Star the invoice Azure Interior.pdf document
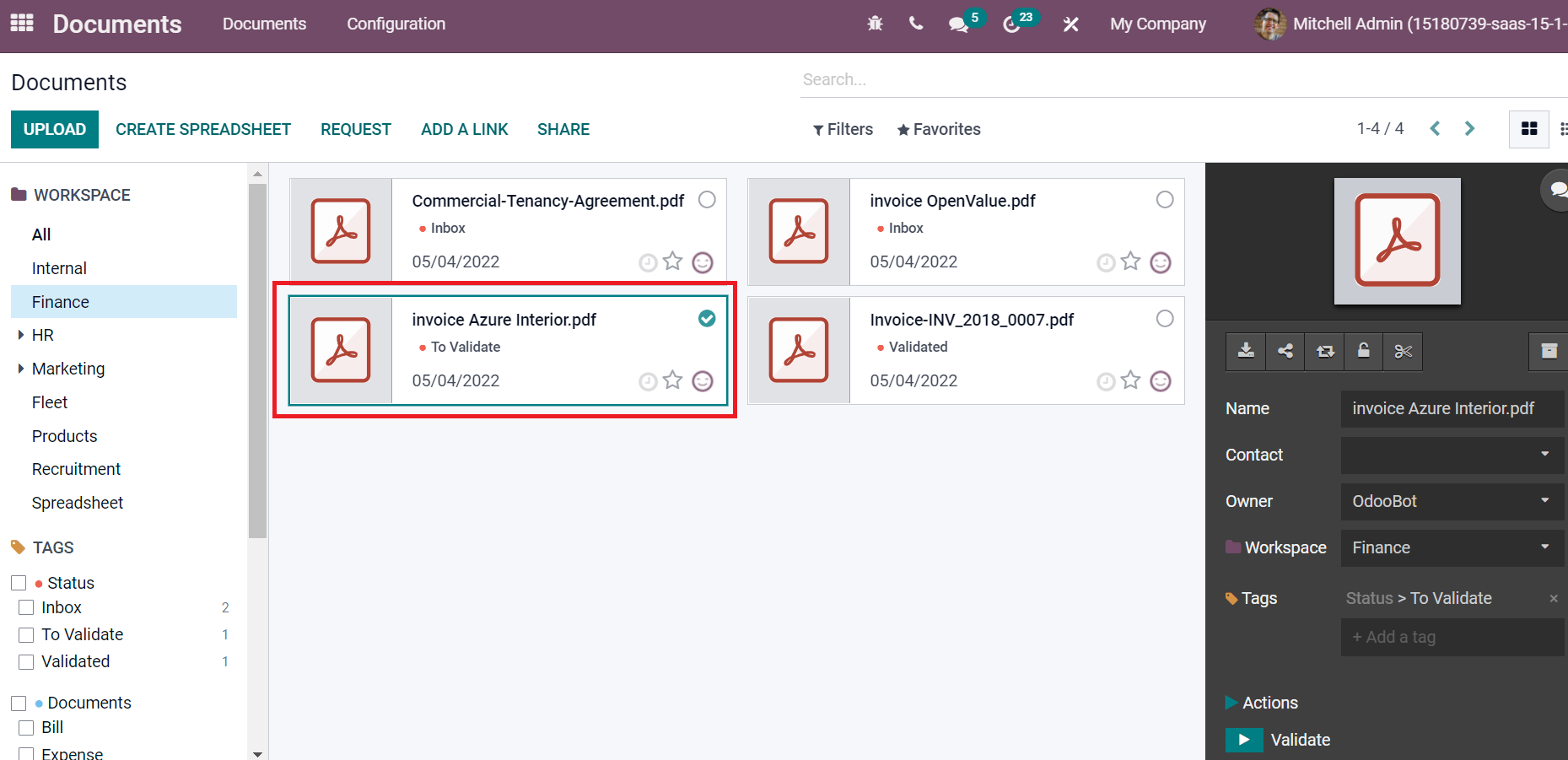 672,380
